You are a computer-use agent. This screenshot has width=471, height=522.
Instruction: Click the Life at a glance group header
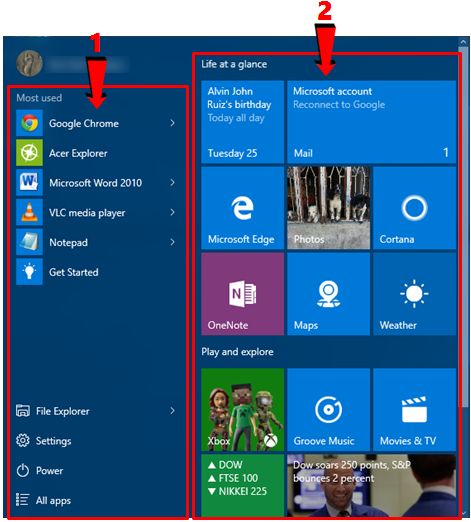pyautogui.click(x=234, y=64)
